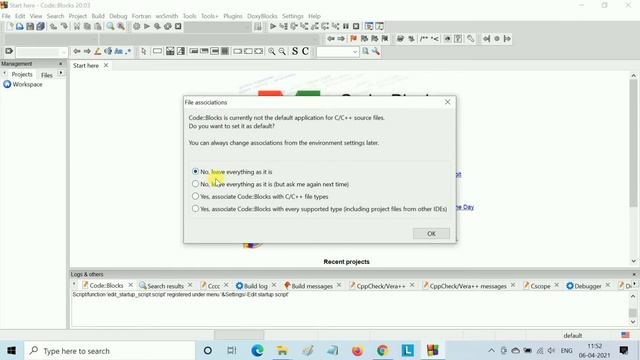640x360 pixels.
Task: Open the Build menu
Action: (98, 16)
